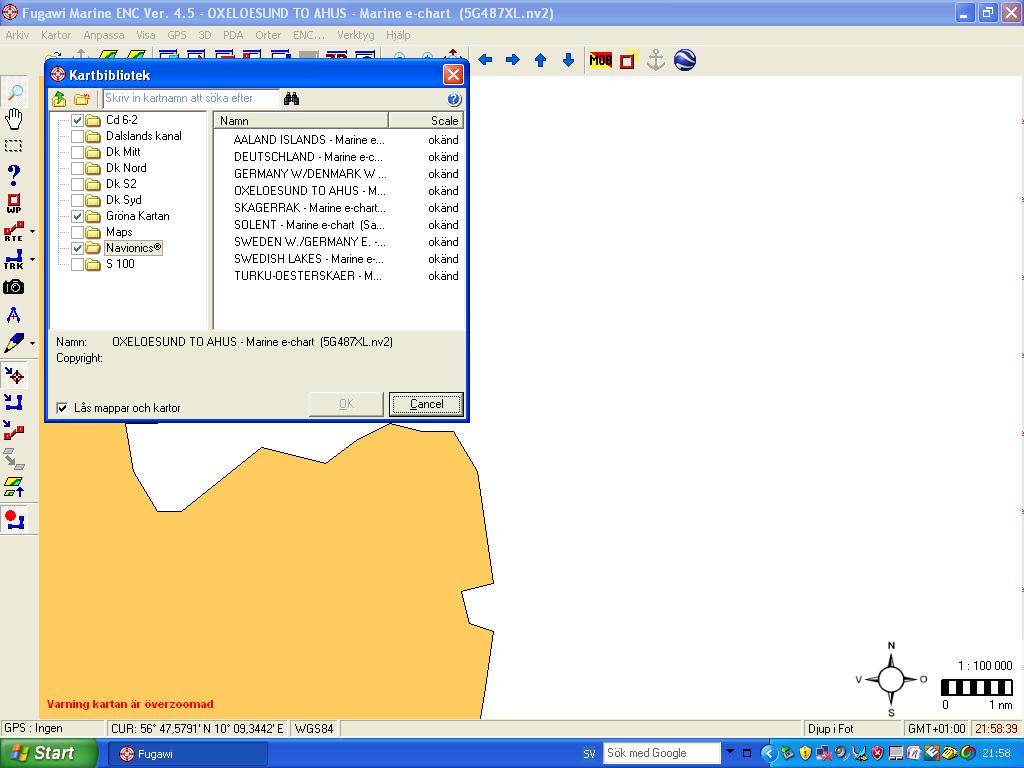
Task: Click Cancel in Kartbibliotek dialog
Action: click(426, 404)
